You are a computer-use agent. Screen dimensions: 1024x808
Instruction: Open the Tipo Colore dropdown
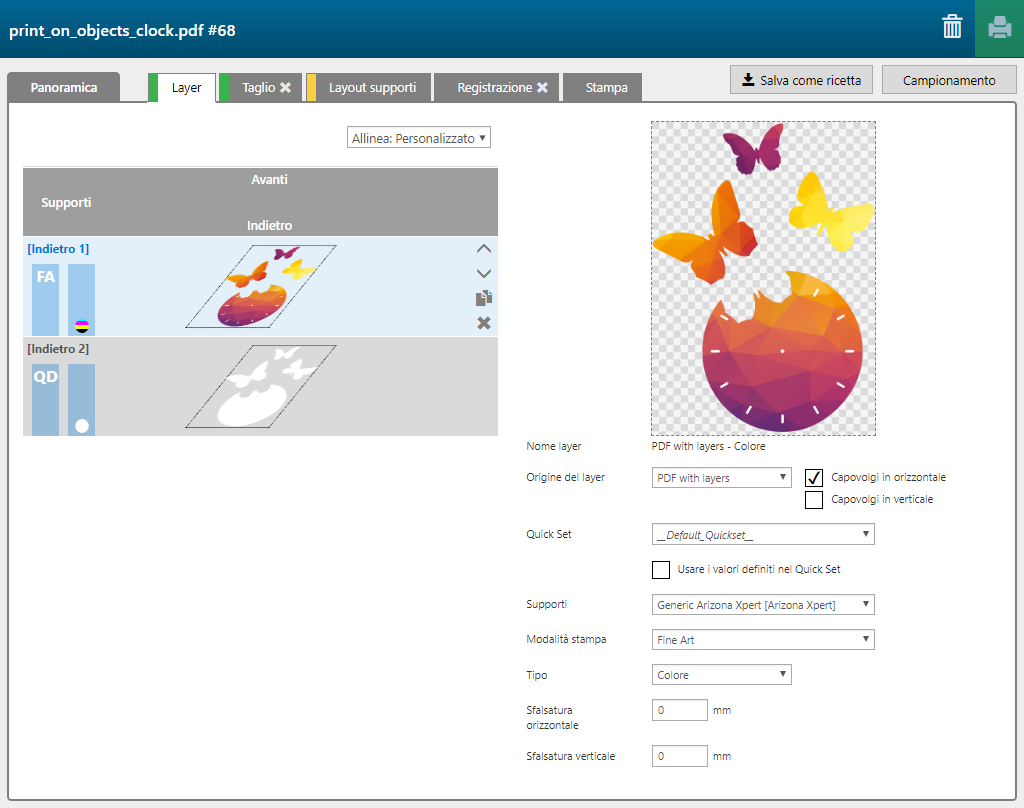click(722, 675)
